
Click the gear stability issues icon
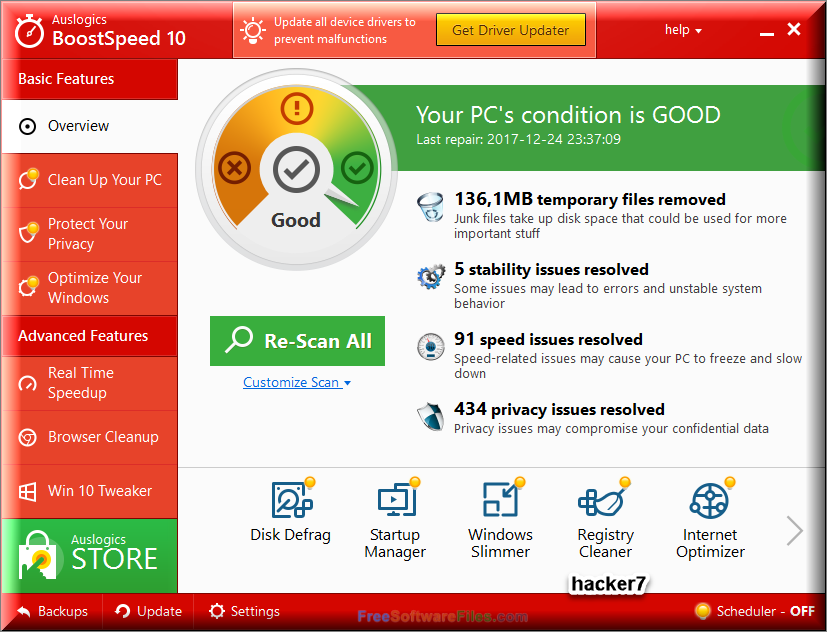click(x=431, y=276)
